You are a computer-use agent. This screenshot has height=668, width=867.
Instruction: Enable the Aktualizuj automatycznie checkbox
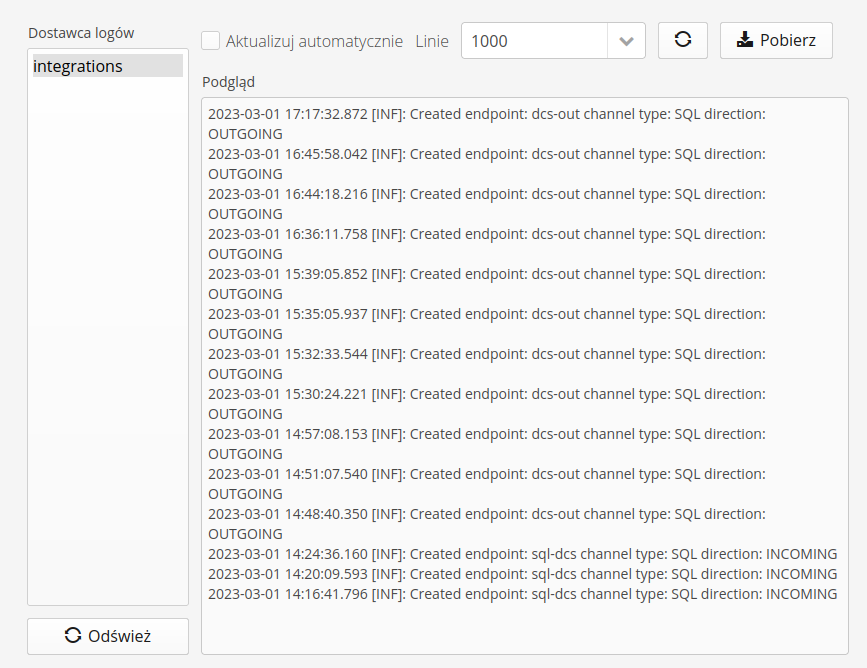211,41
